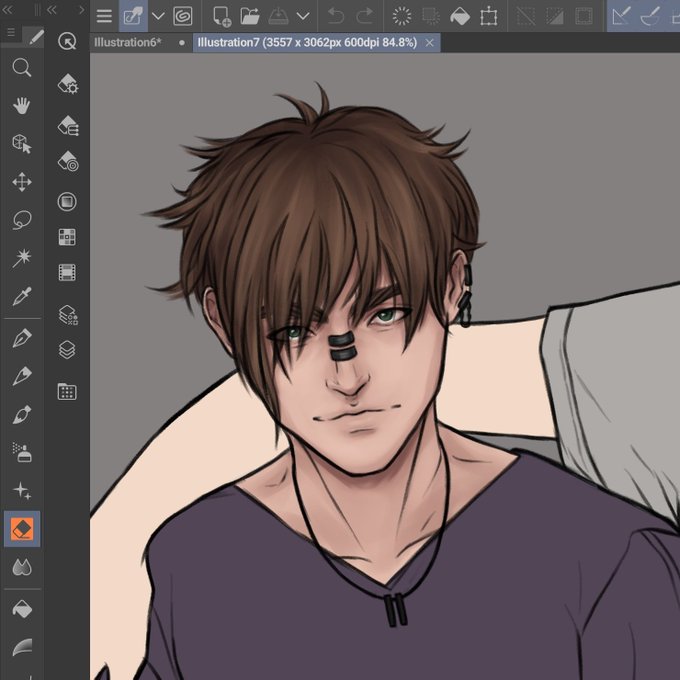Toggle Snap to Ruler
This screenshot has height=680, width=680.
click(621, 16)
